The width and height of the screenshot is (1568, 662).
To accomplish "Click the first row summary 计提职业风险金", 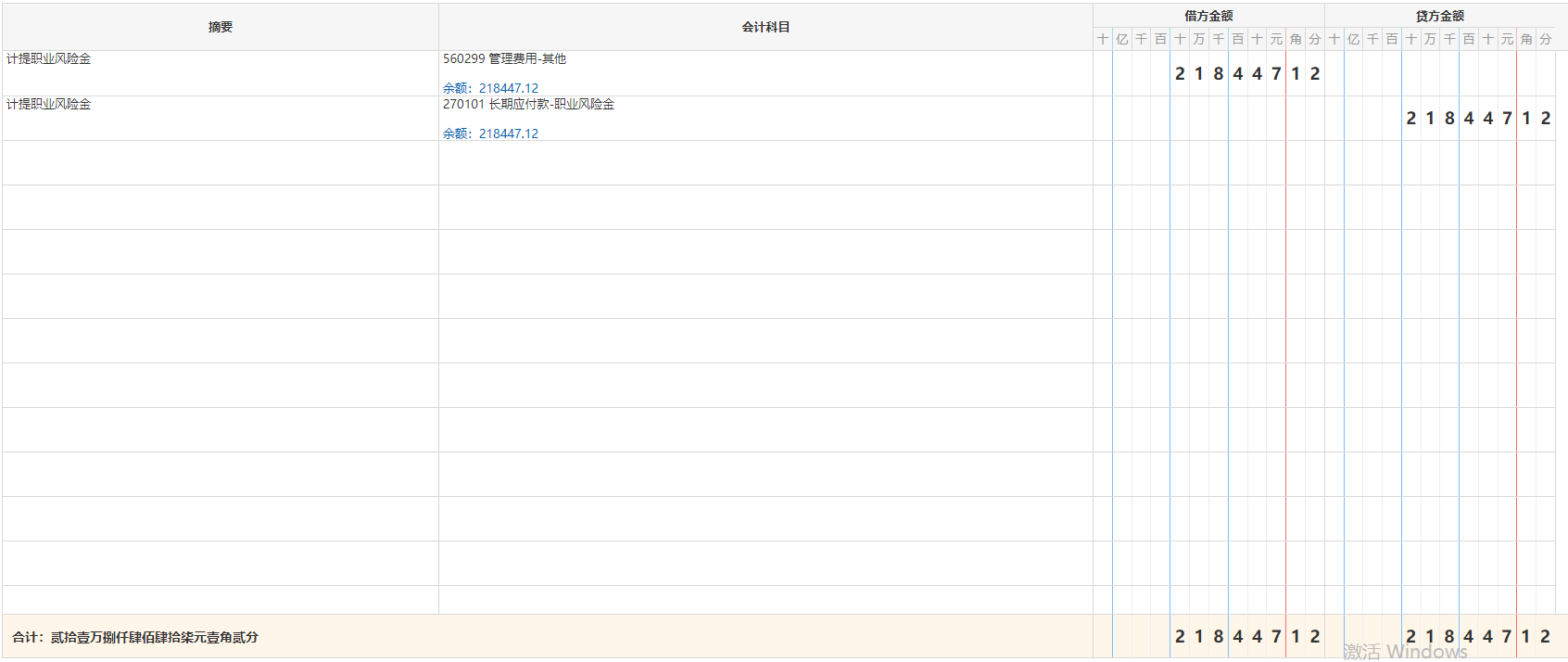I will (49, 59).
